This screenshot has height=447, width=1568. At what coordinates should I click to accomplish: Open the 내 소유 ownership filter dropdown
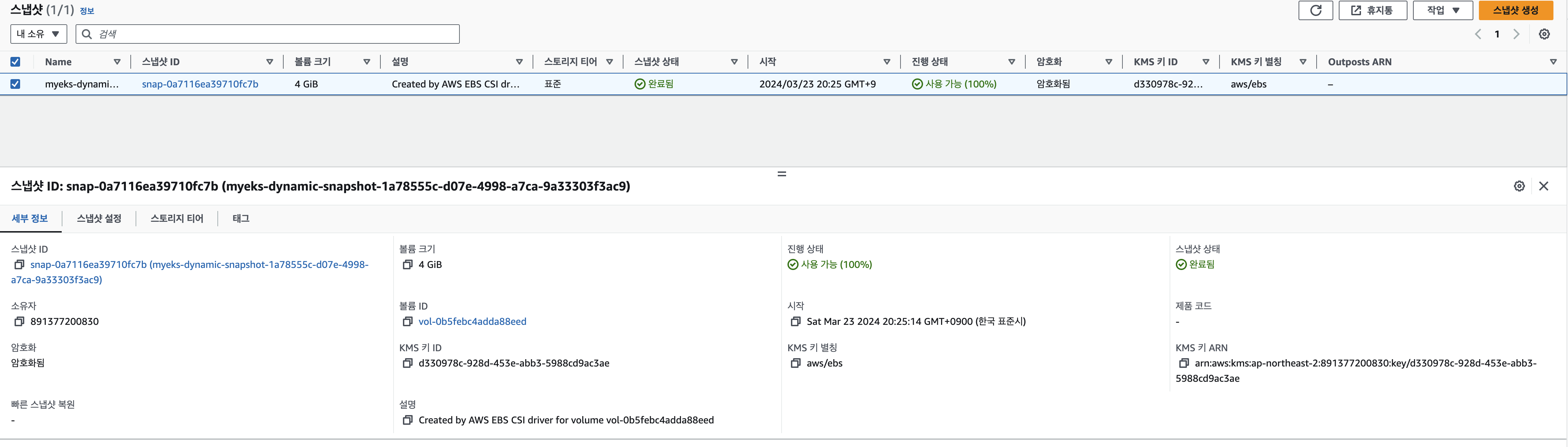38,34
